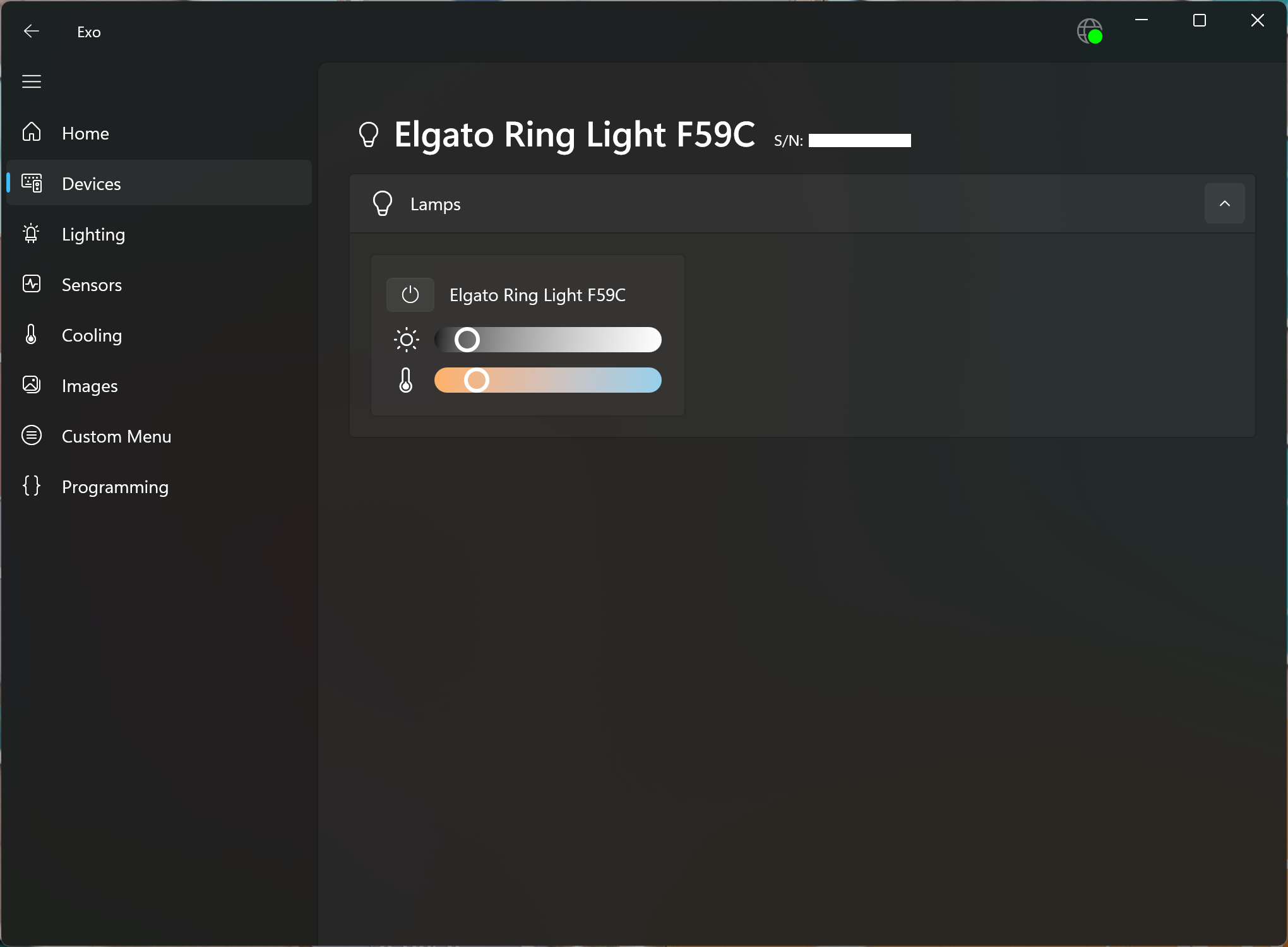This screenshot has width=1288, height=947.
Task: Click the Programming braces icon
Action: [x=32, y=486]
